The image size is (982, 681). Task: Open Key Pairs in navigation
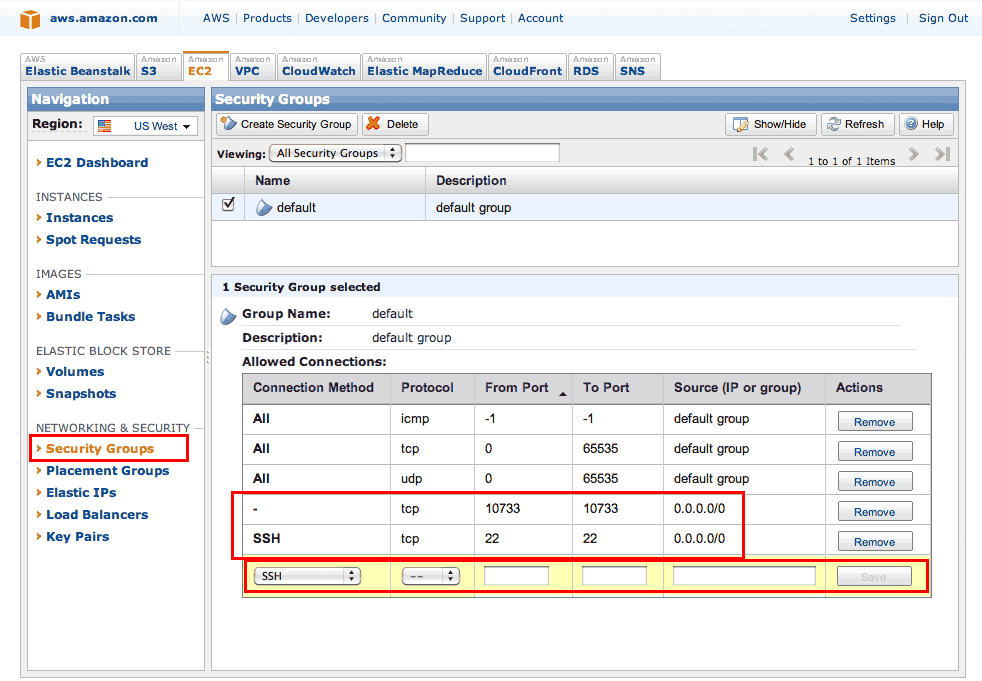78,536
